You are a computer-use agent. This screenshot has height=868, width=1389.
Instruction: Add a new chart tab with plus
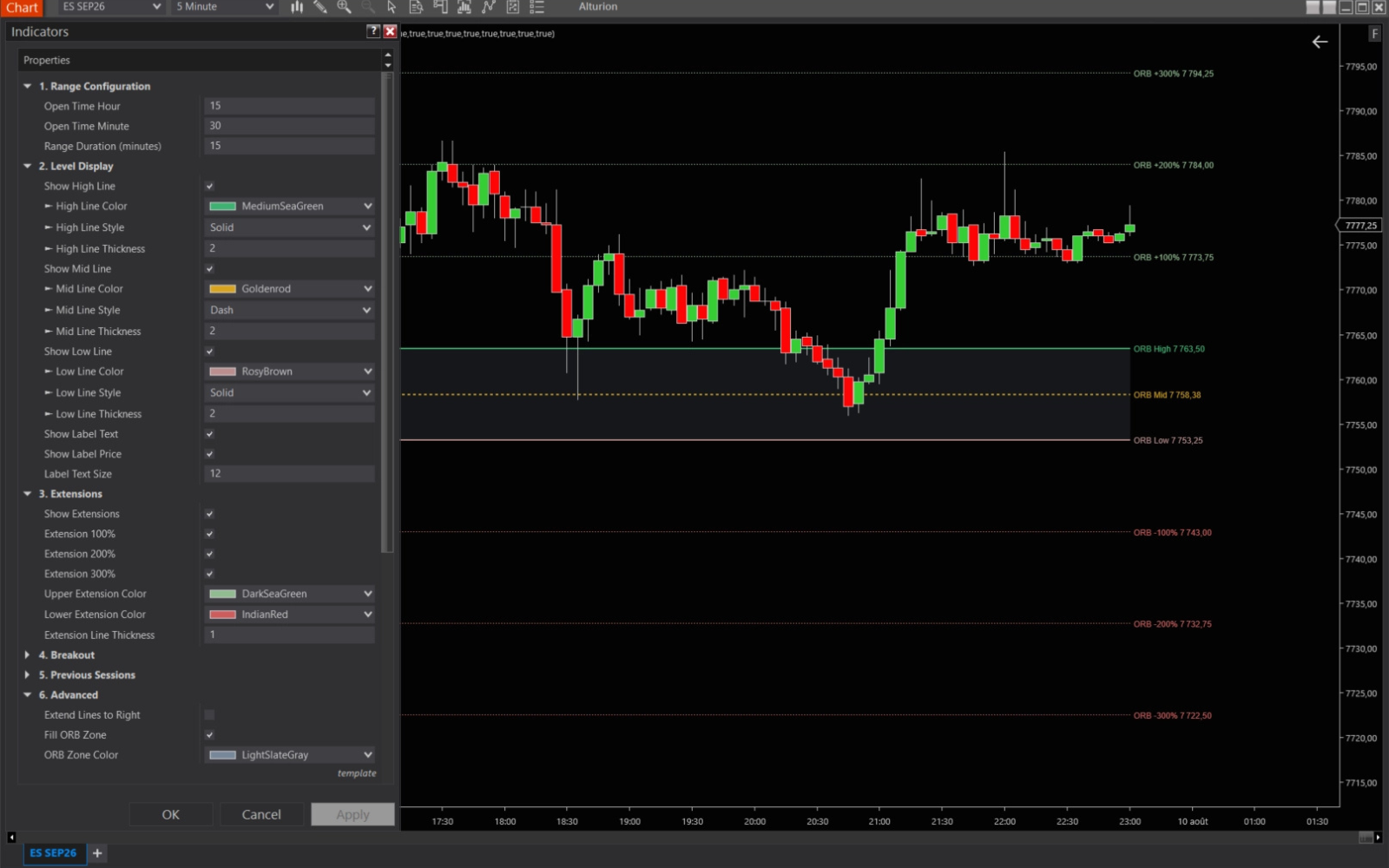[97, 853]
